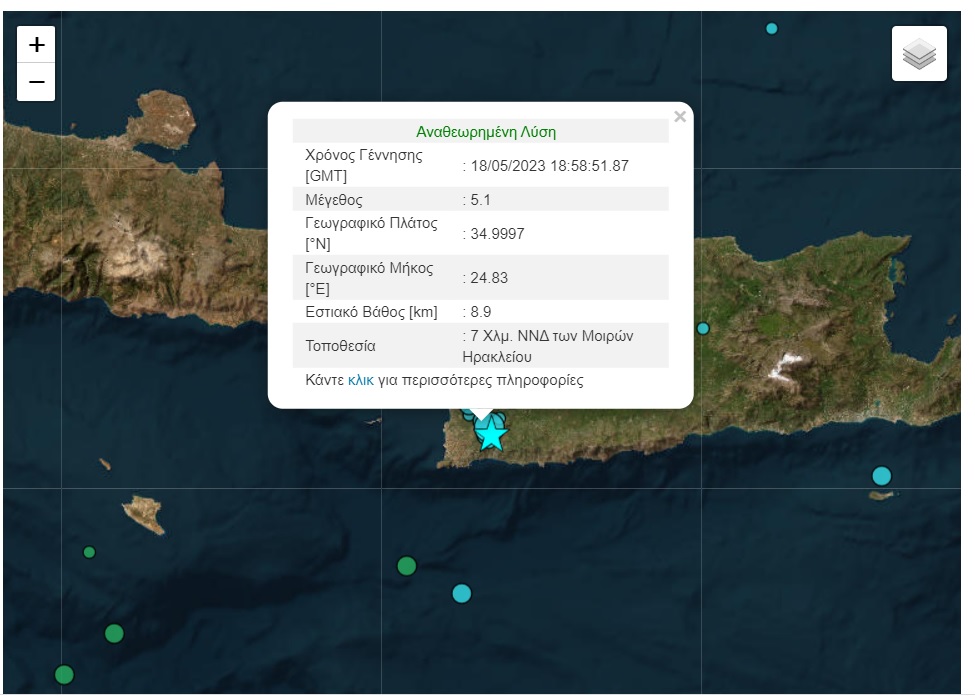Close the earthquake info popup
Image resolution: width=975 pixels, height=696 pixels.
point(680,117)
